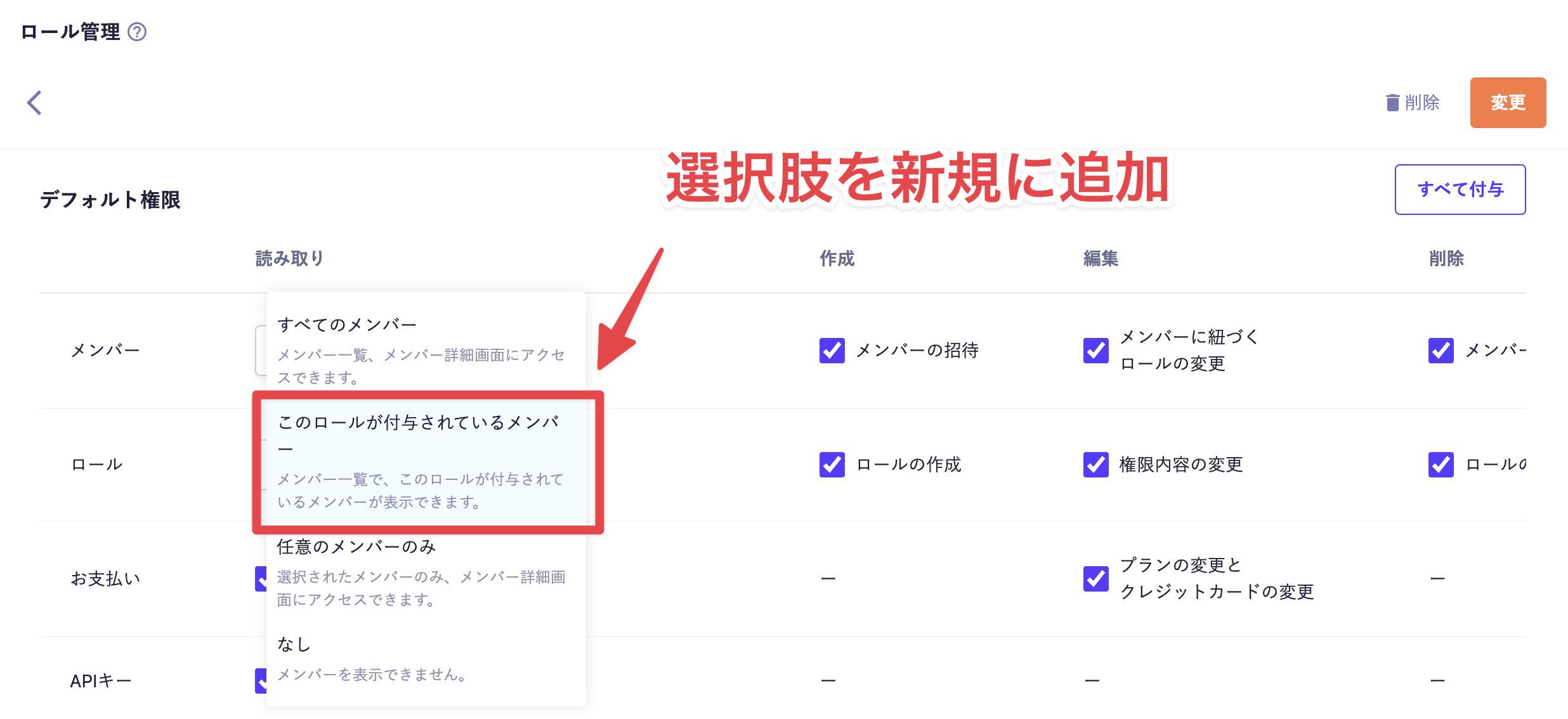Click the 読み取り column header
Viewport: 1568px width, 719px height.
click(x=289, y=259)
